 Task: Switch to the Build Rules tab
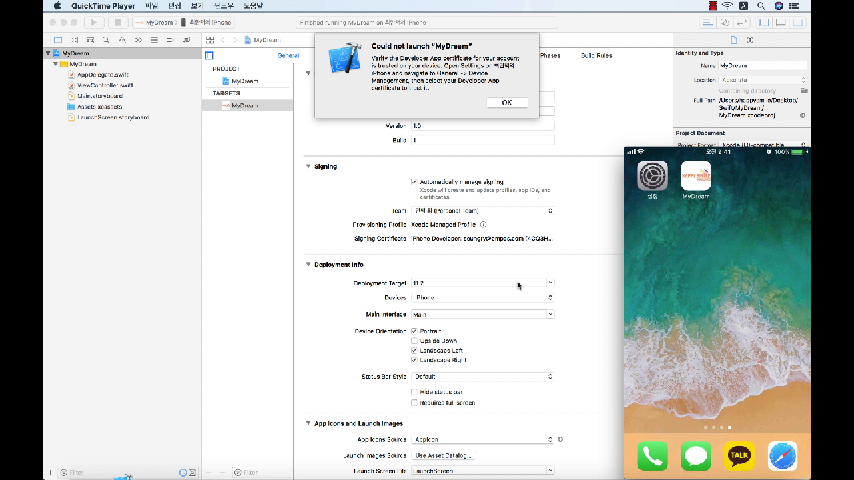coord(596,56)
